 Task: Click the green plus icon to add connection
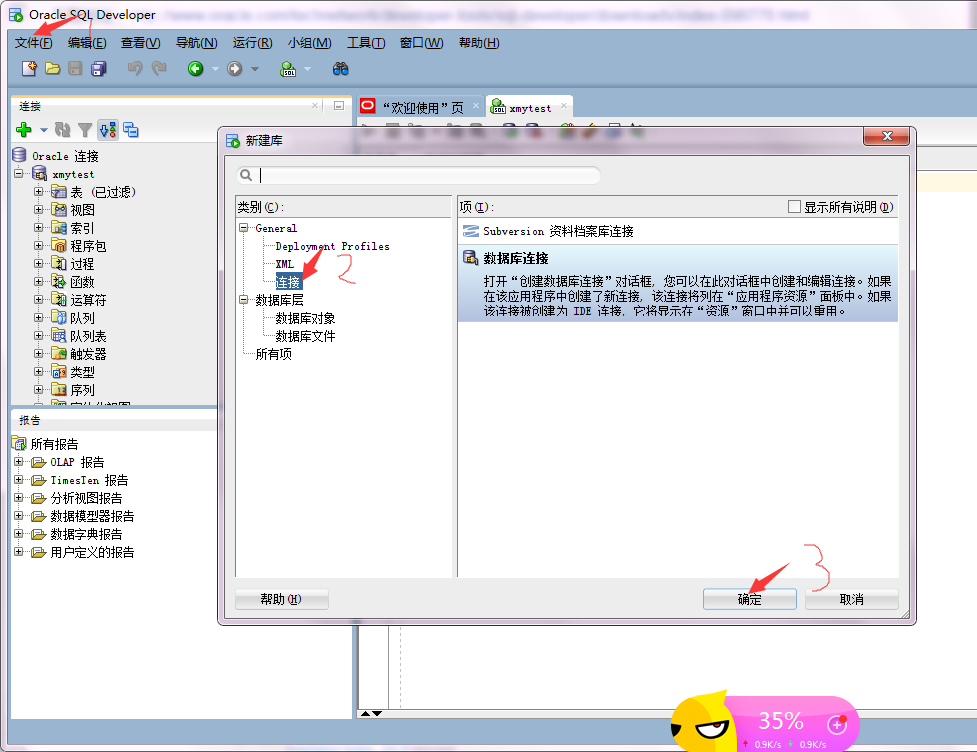click(x=23, y=130)
